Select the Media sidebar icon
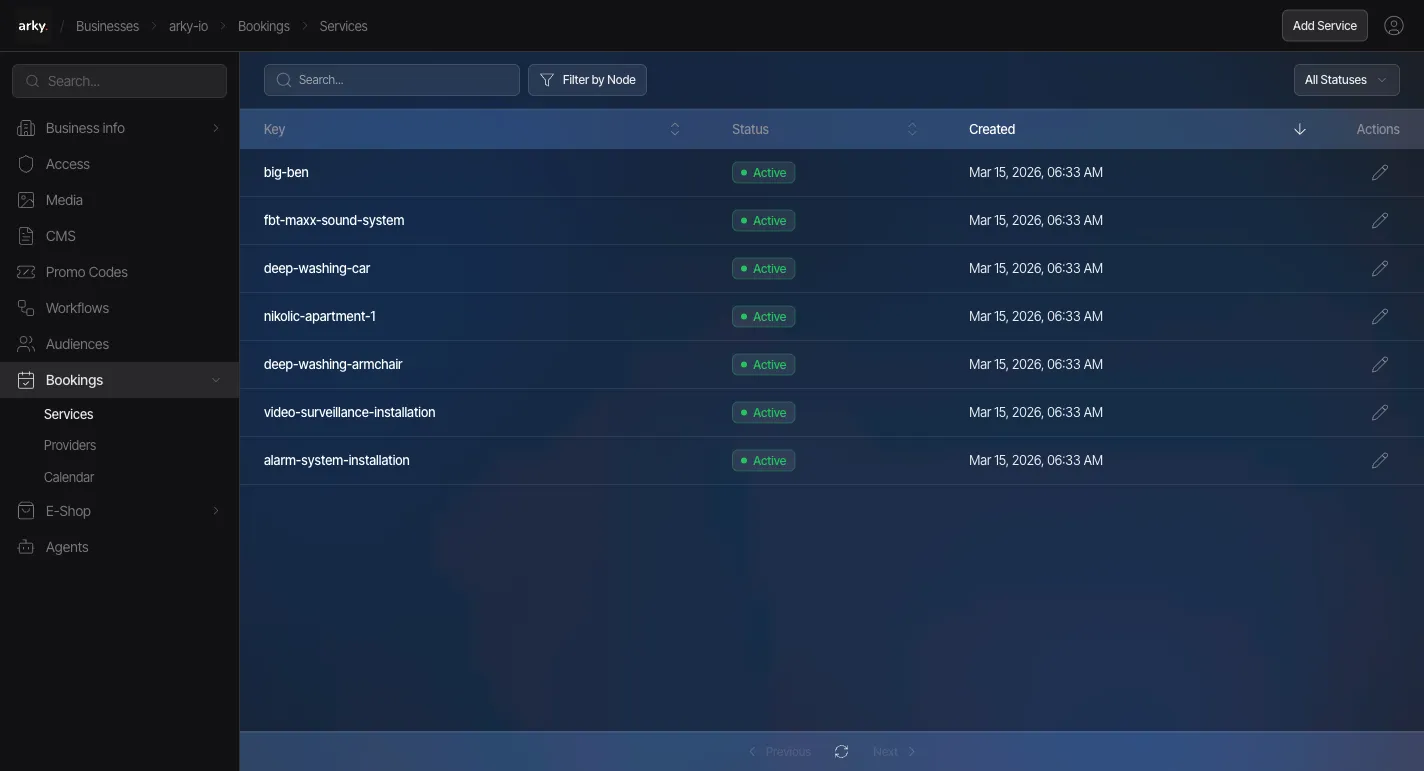1424x771 pixels. (25, 200)
